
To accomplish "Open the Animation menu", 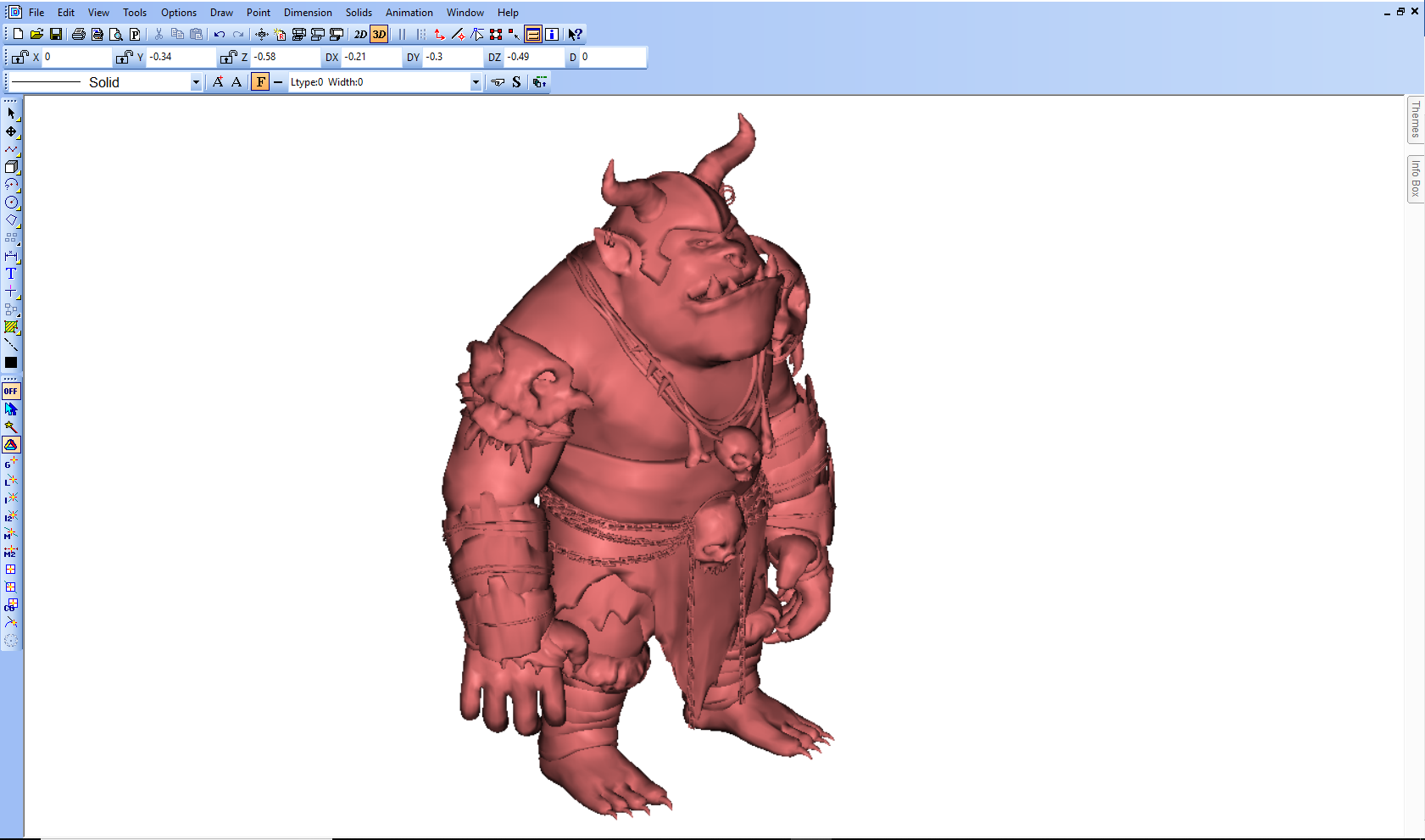I will 409,13.
